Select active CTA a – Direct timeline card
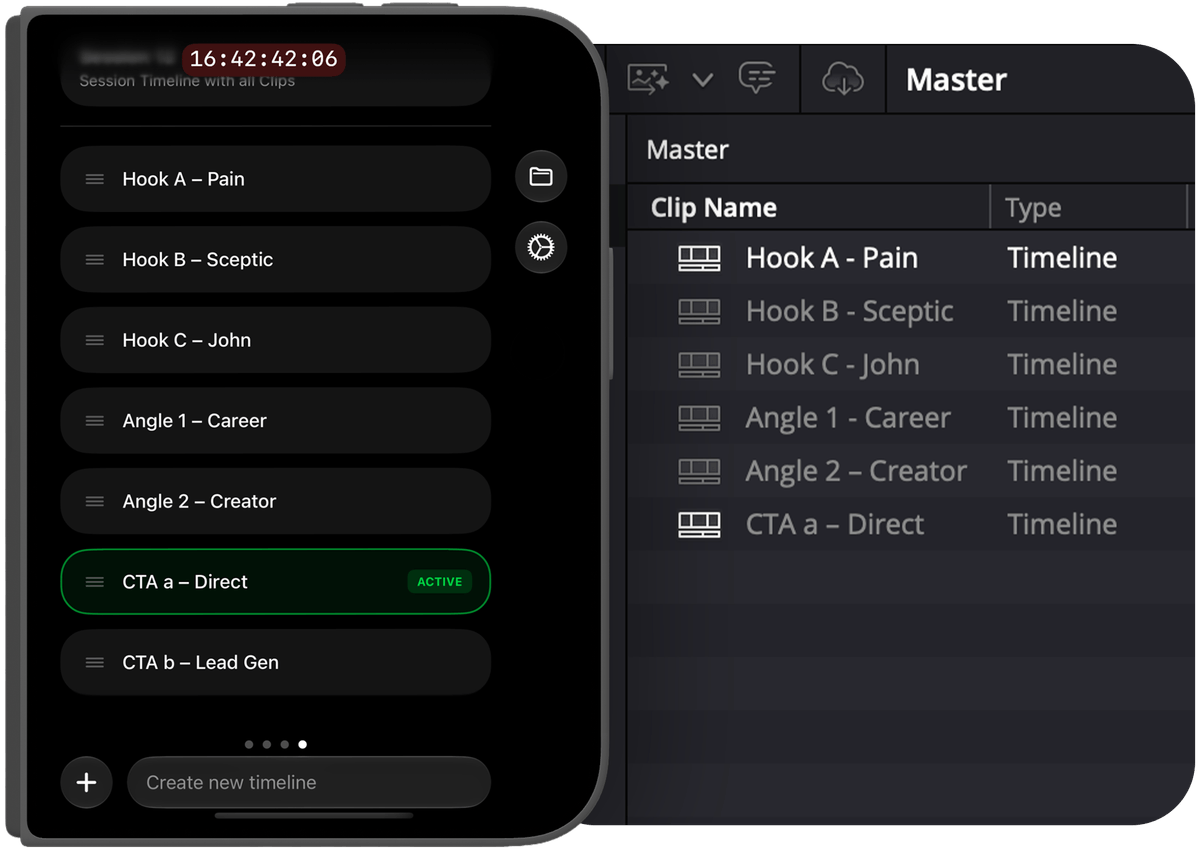Screen dimensions: 1200x857 click(x=276, y=582)
